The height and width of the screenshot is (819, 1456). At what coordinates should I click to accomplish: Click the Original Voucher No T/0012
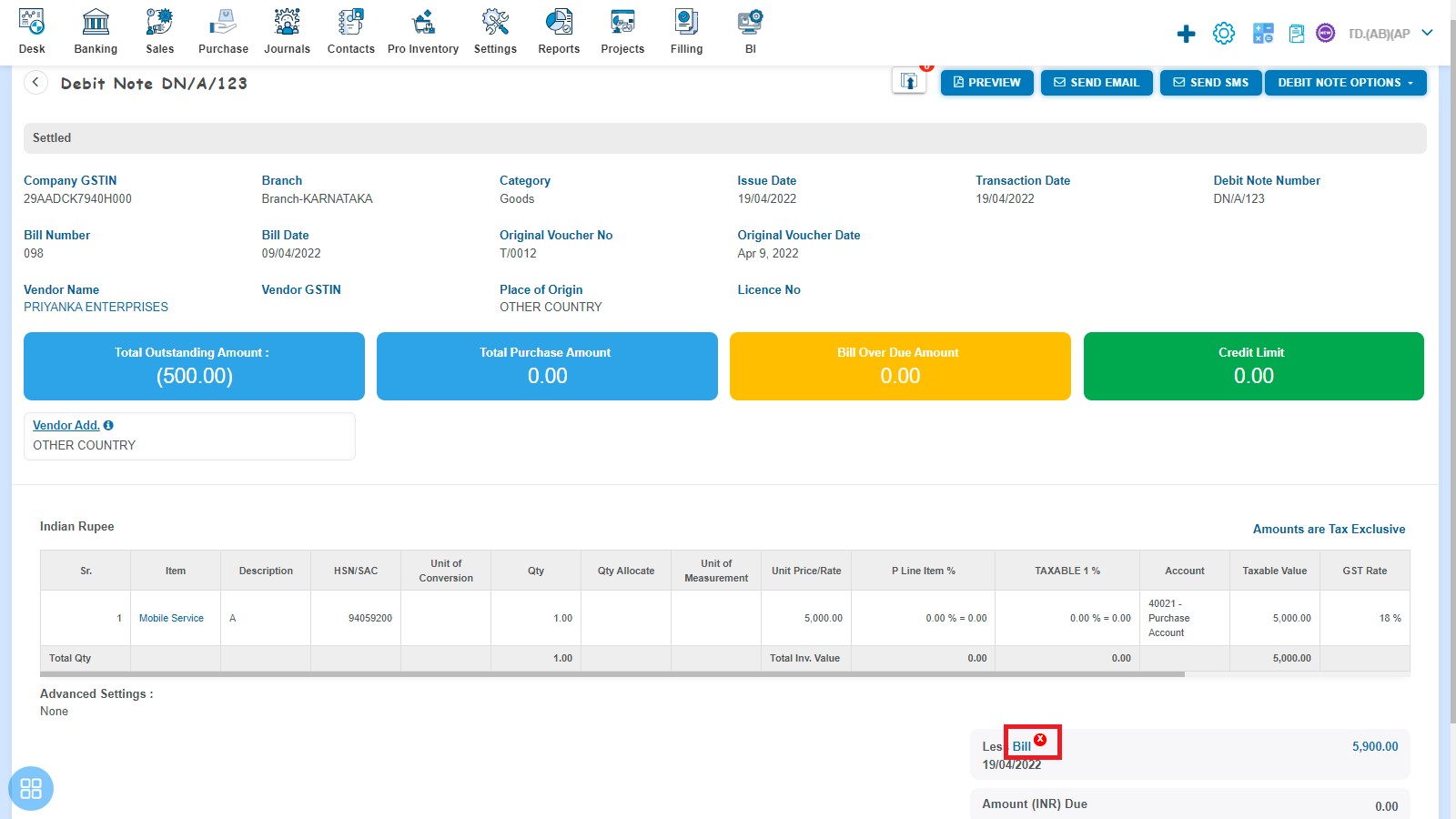518,253
